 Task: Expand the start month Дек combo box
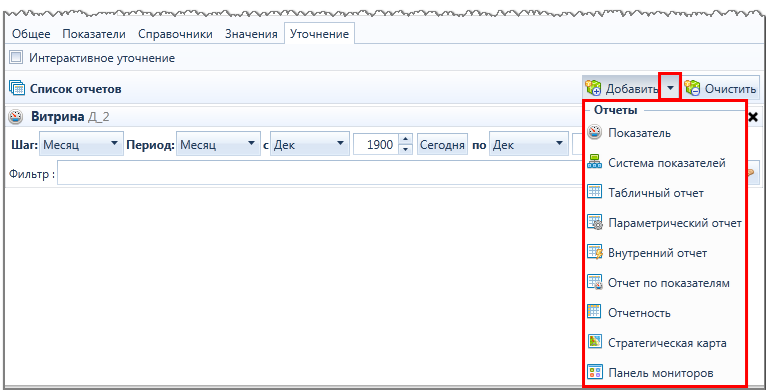[x=310, y=144]
